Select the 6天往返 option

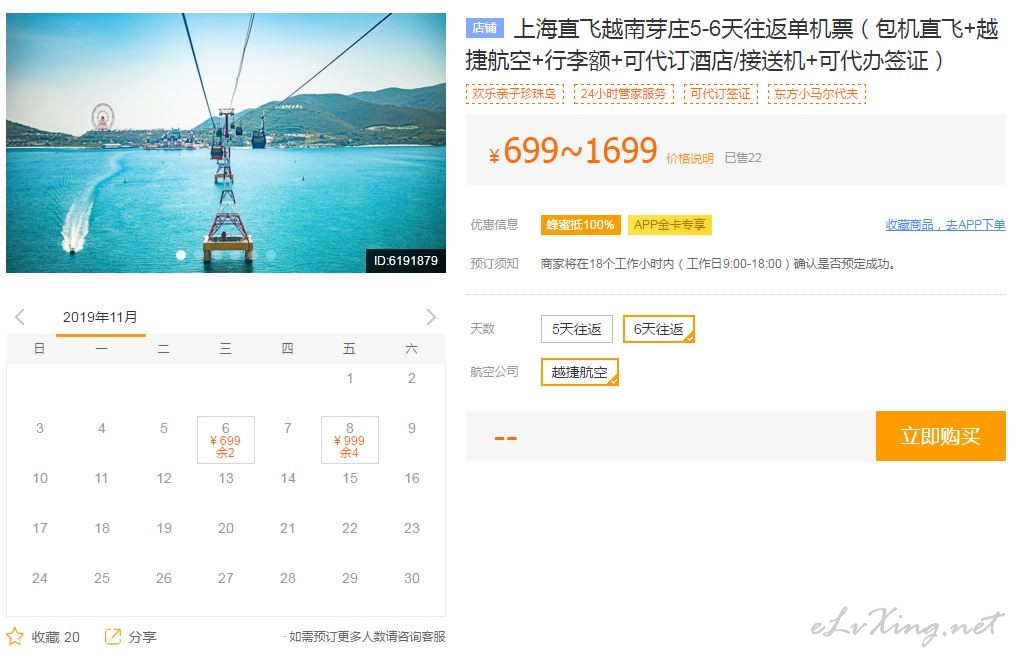pos(658,329)
